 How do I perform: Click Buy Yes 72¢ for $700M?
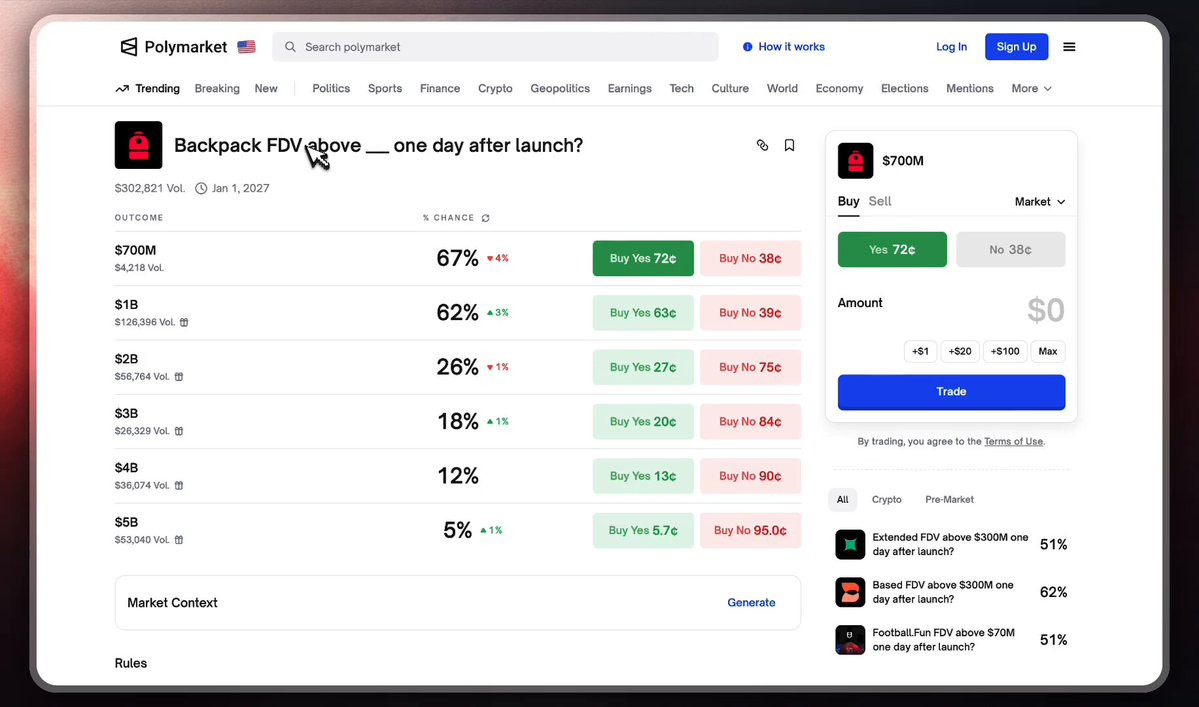pos(643,258)
